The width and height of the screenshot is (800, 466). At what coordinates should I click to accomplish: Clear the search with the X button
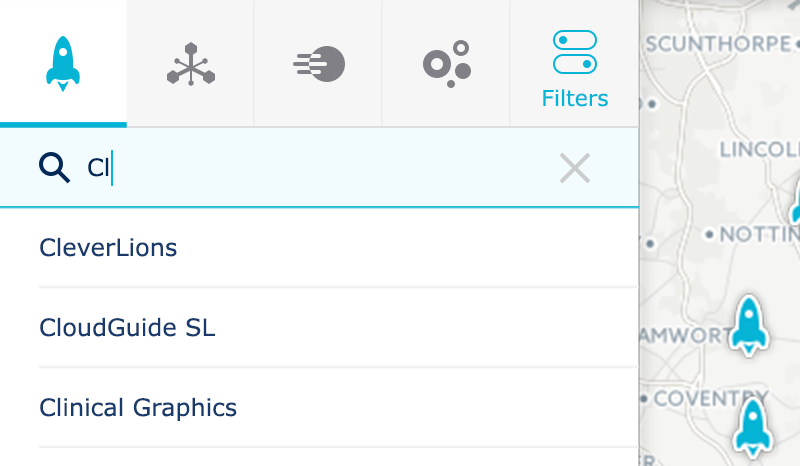point(575,168)
